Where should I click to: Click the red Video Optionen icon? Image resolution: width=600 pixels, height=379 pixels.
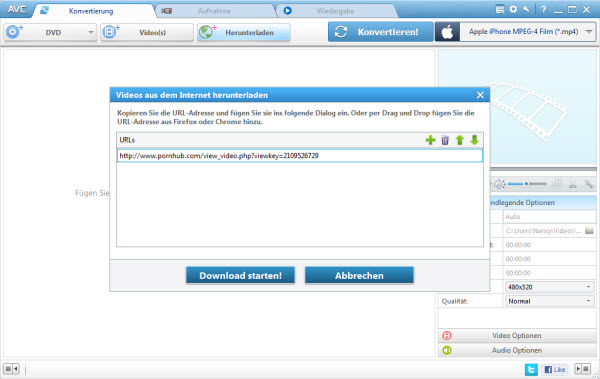click(x=447, y=335)
